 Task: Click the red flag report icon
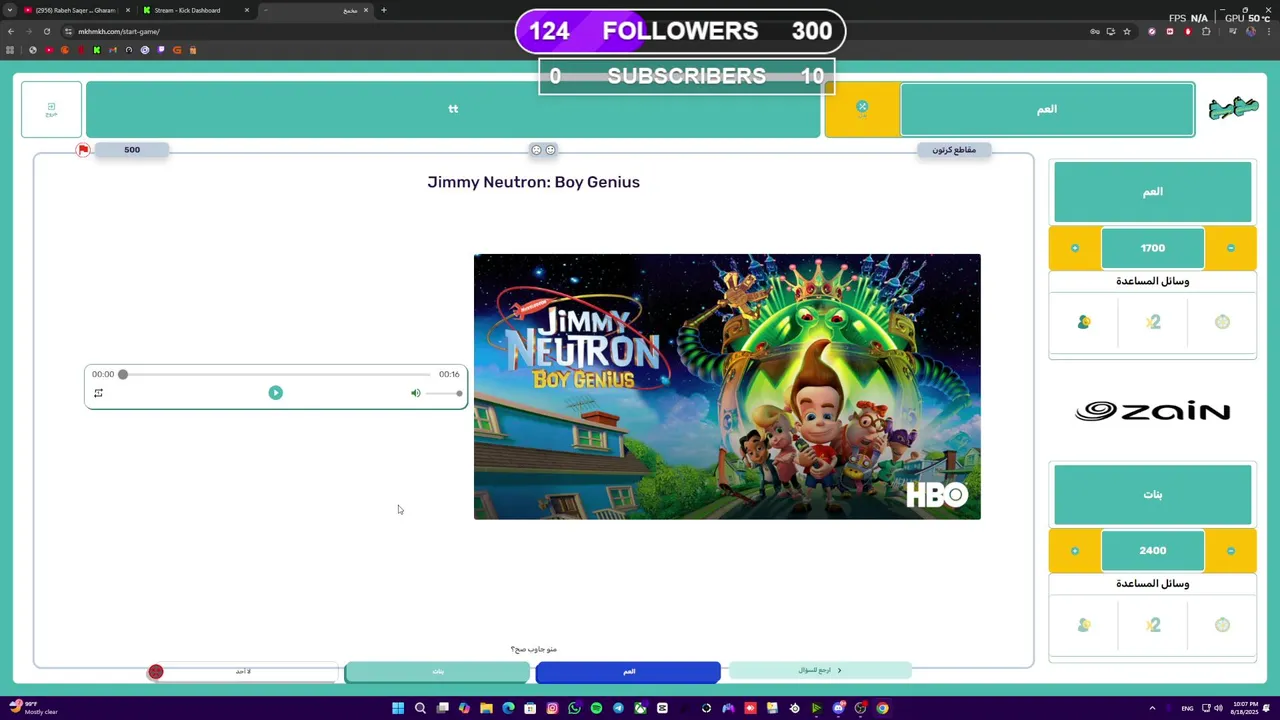pyautogui.click(x=83, y=150)
